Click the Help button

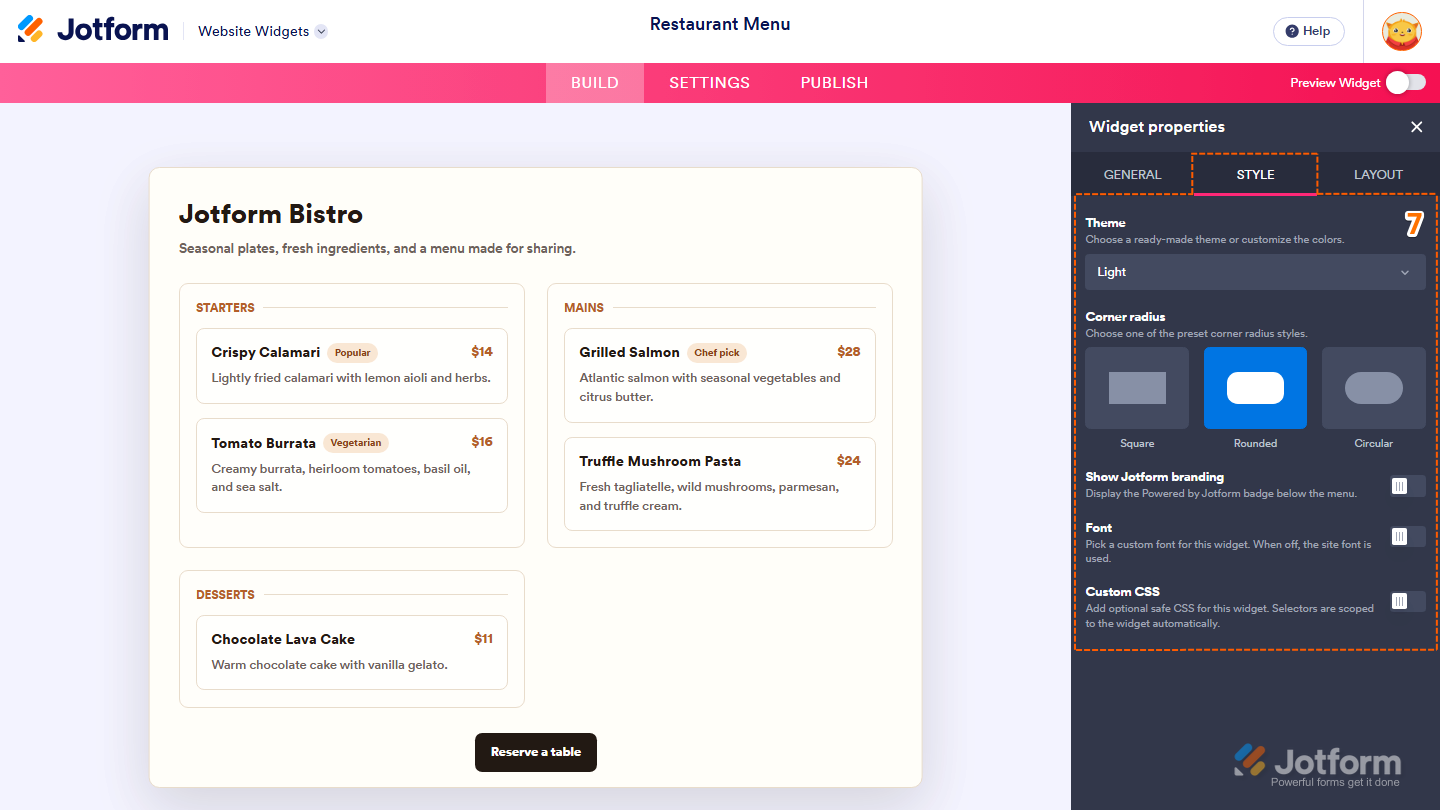1308,31
